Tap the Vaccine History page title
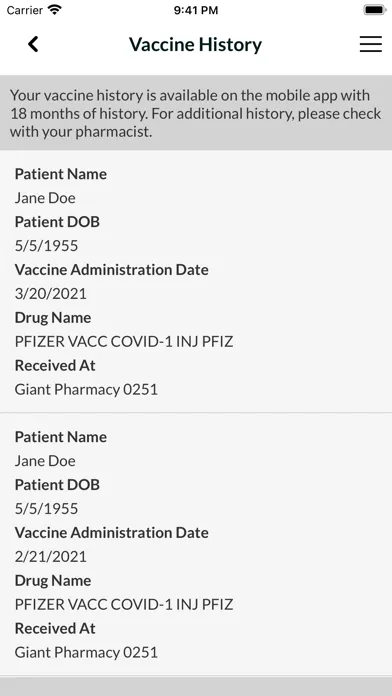The height and width of the screenshot is (696, 392). pos(195,44)
